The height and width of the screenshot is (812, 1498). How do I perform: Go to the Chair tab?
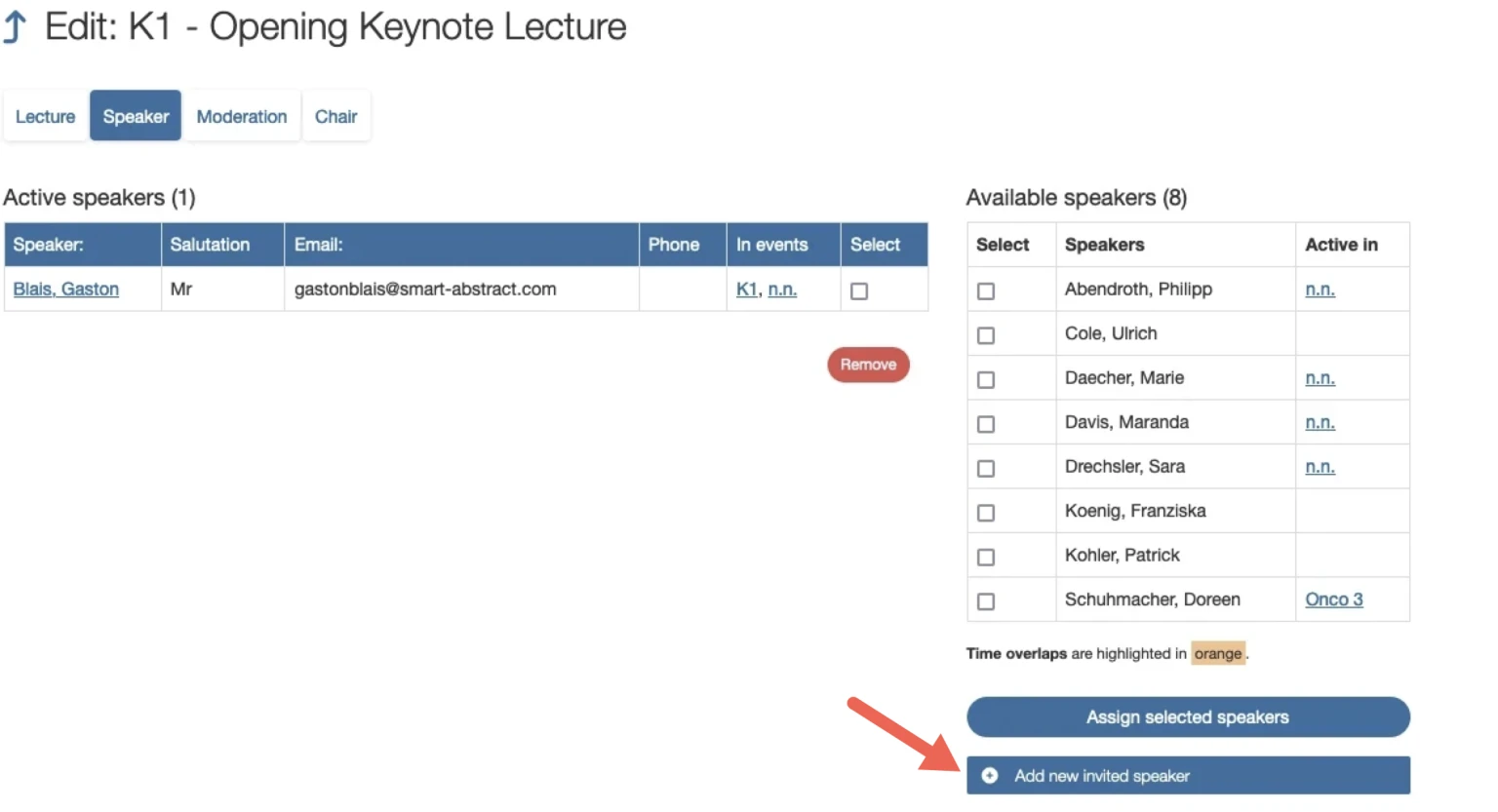coord(335,117)
